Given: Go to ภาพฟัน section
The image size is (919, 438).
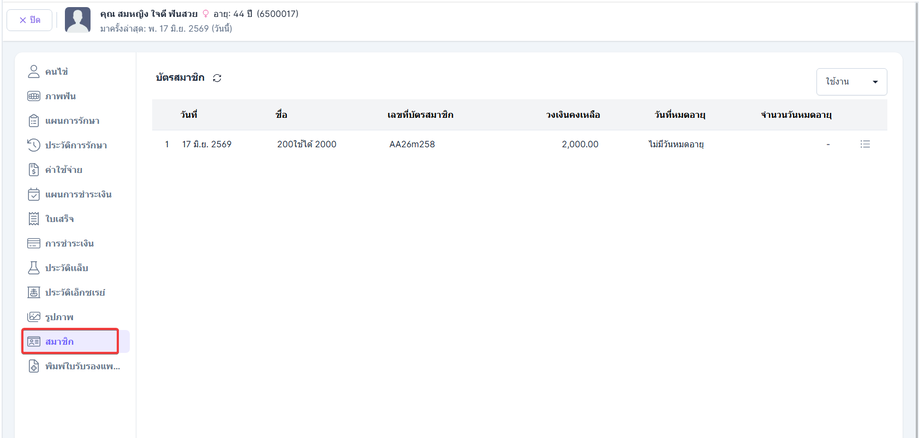Looking at the screenshot, I should pyautogui.click(x=75, y=96).
